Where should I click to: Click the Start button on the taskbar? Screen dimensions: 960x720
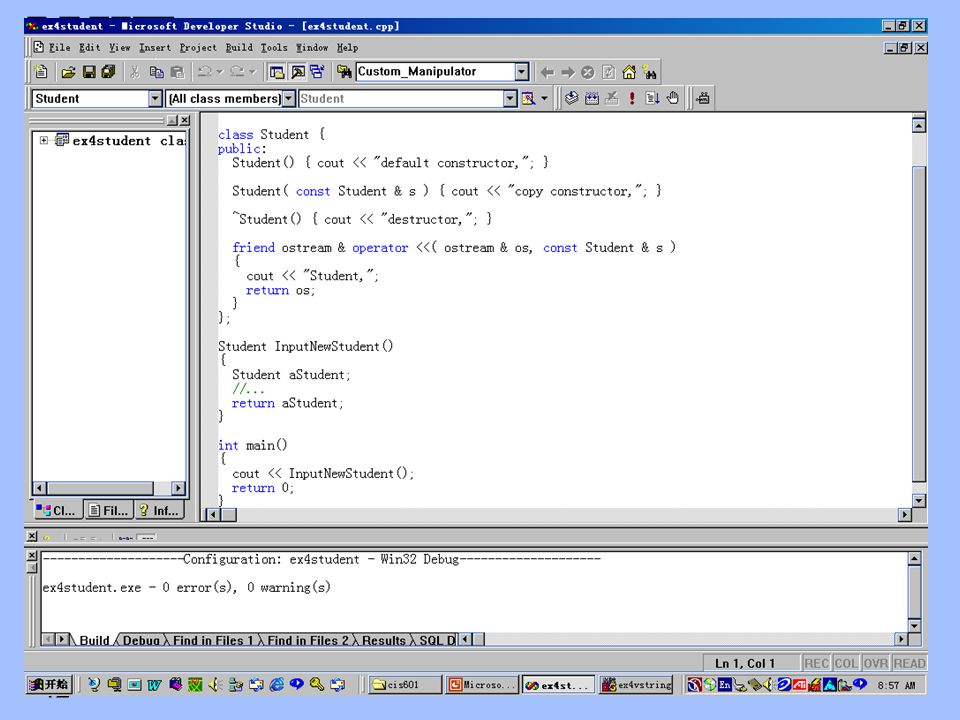(50, 684)
